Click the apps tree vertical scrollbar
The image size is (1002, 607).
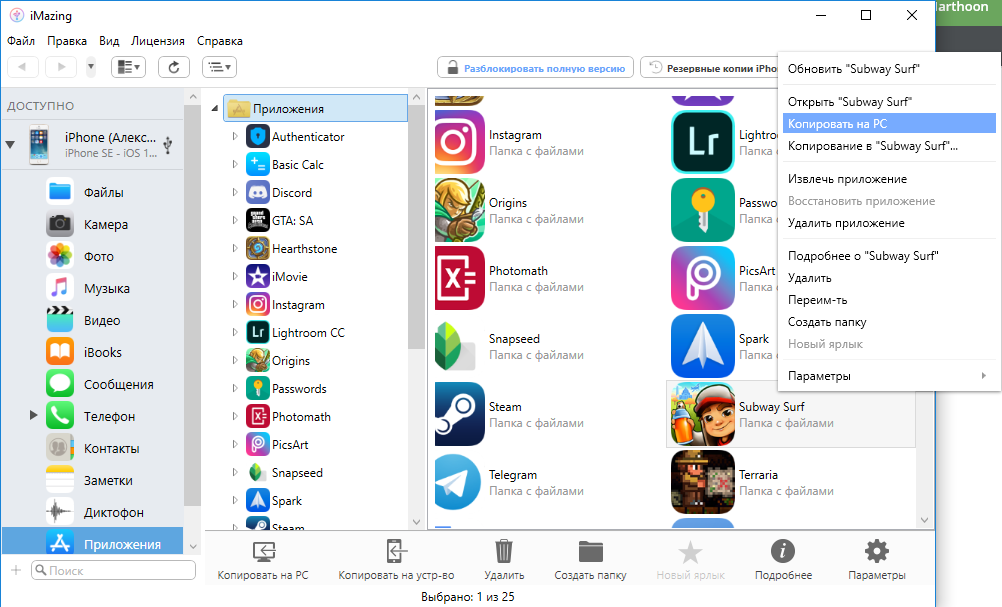pos(417,226)
